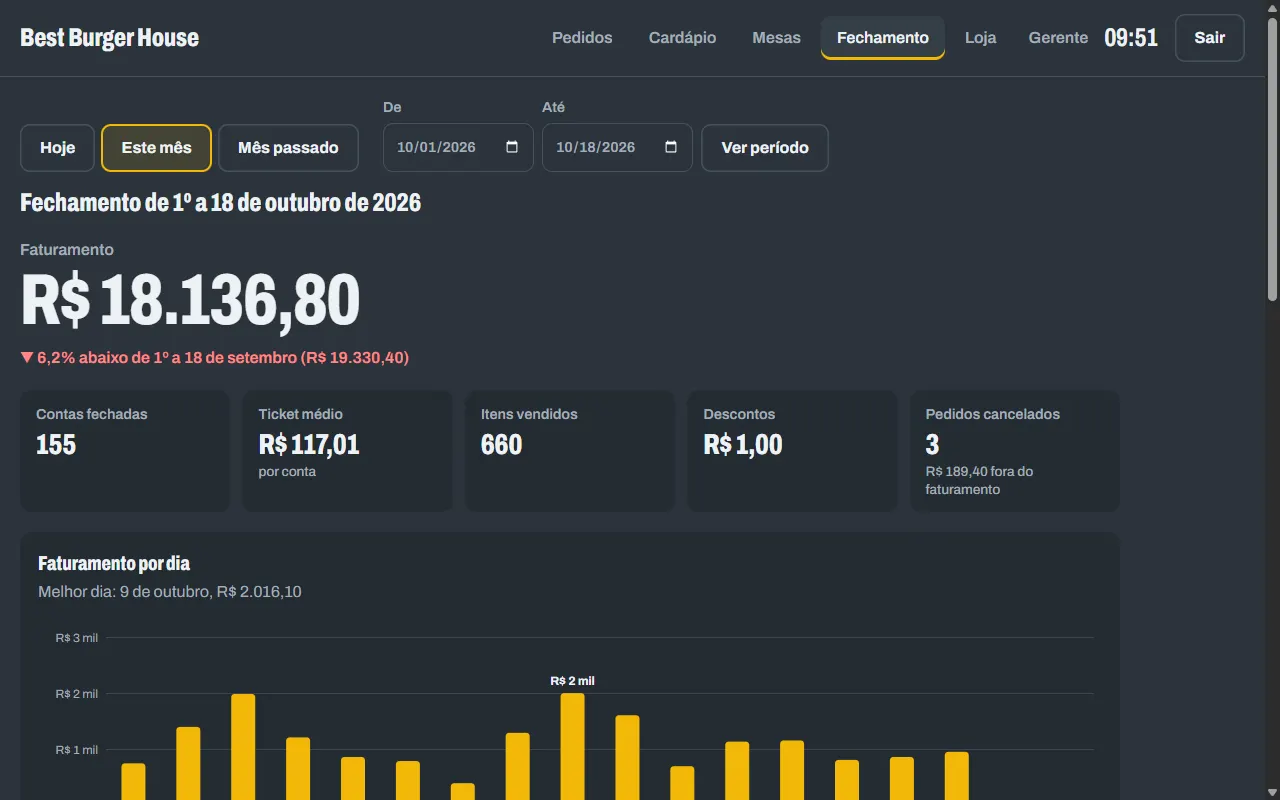This screenshot has width=1280, height=800.
Task: Select the Este mês period filter
Action: [156, 148]
